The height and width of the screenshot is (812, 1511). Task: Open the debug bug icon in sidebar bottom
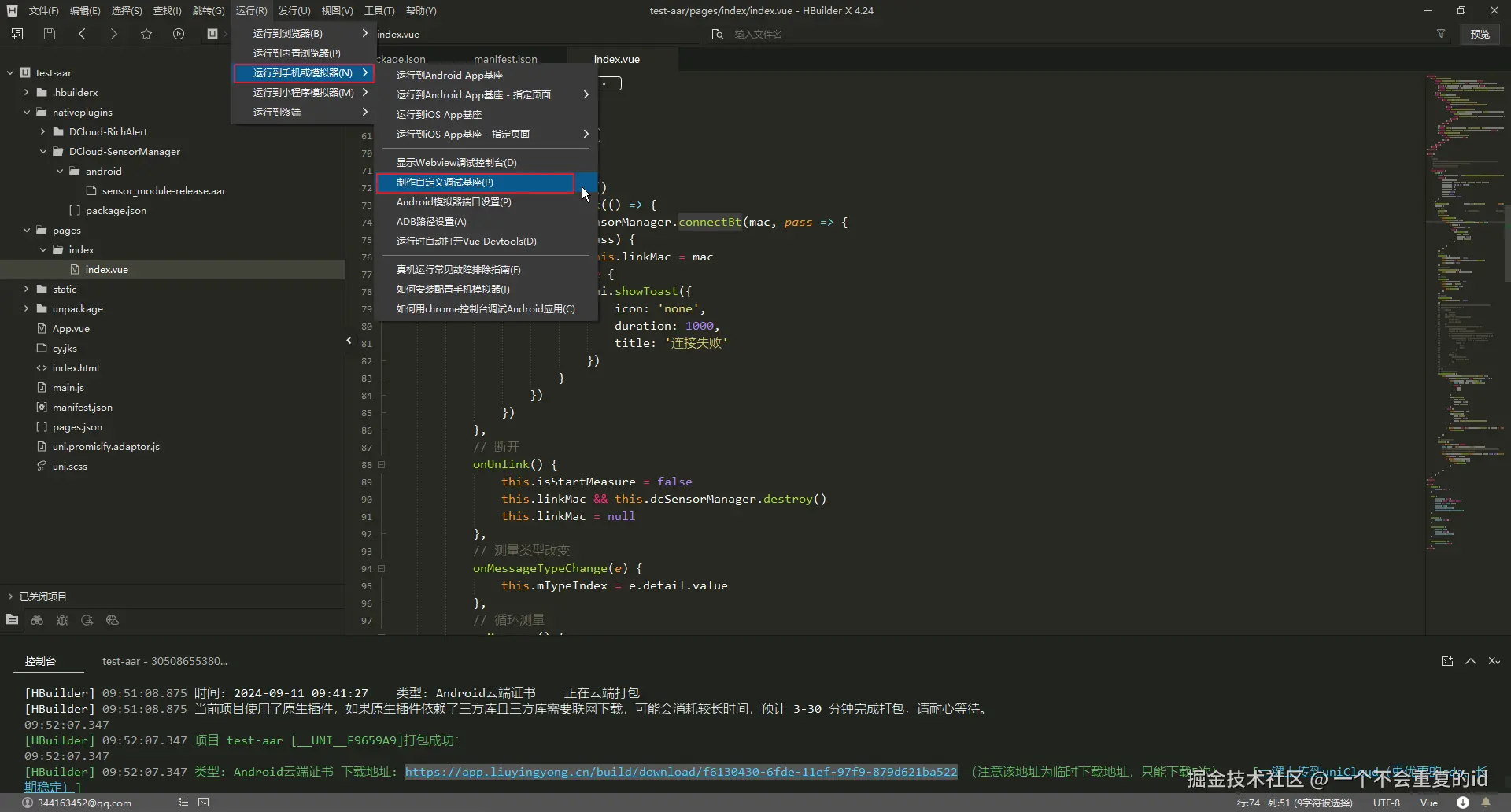(62, 620)
